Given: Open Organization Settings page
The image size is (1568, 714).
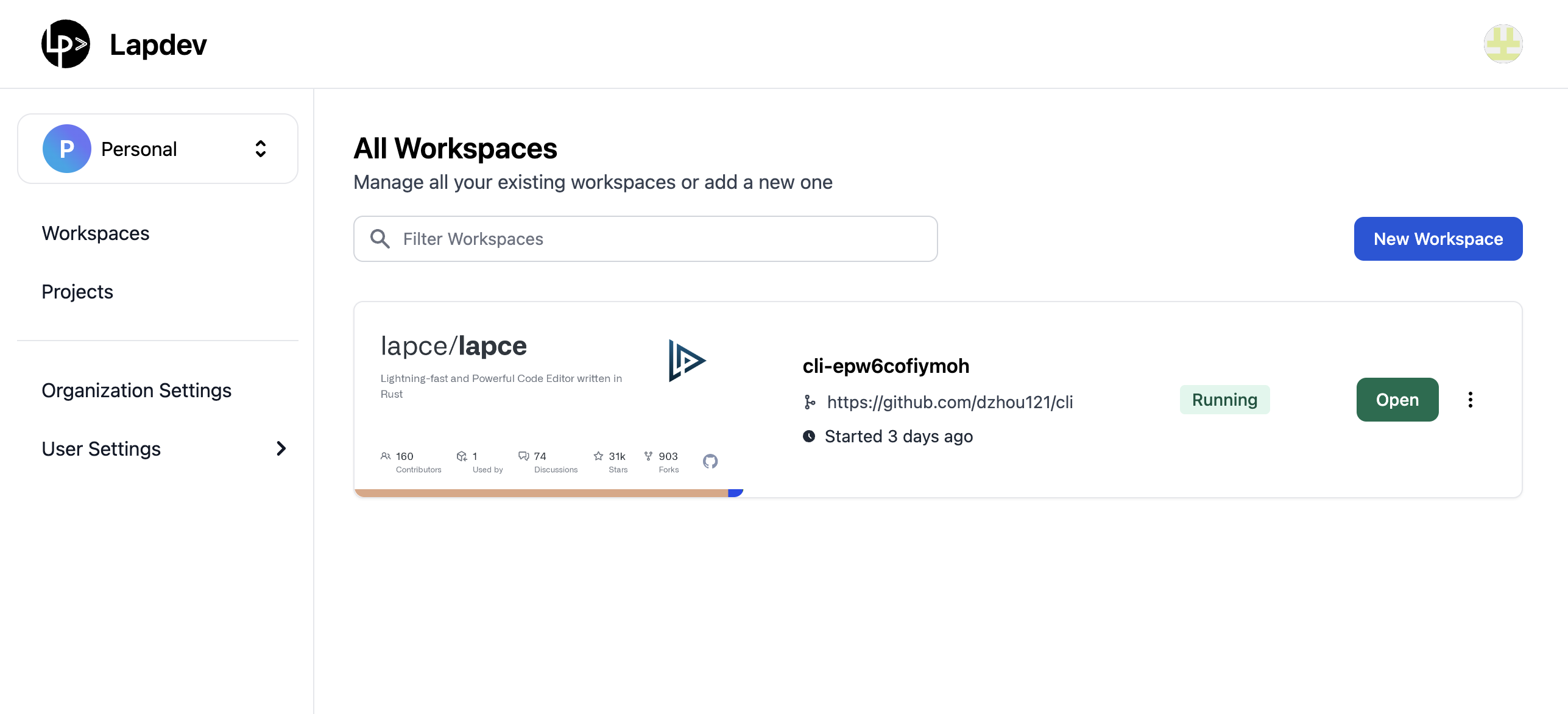Looking at the screenshot, I should (x=136, y=391).
